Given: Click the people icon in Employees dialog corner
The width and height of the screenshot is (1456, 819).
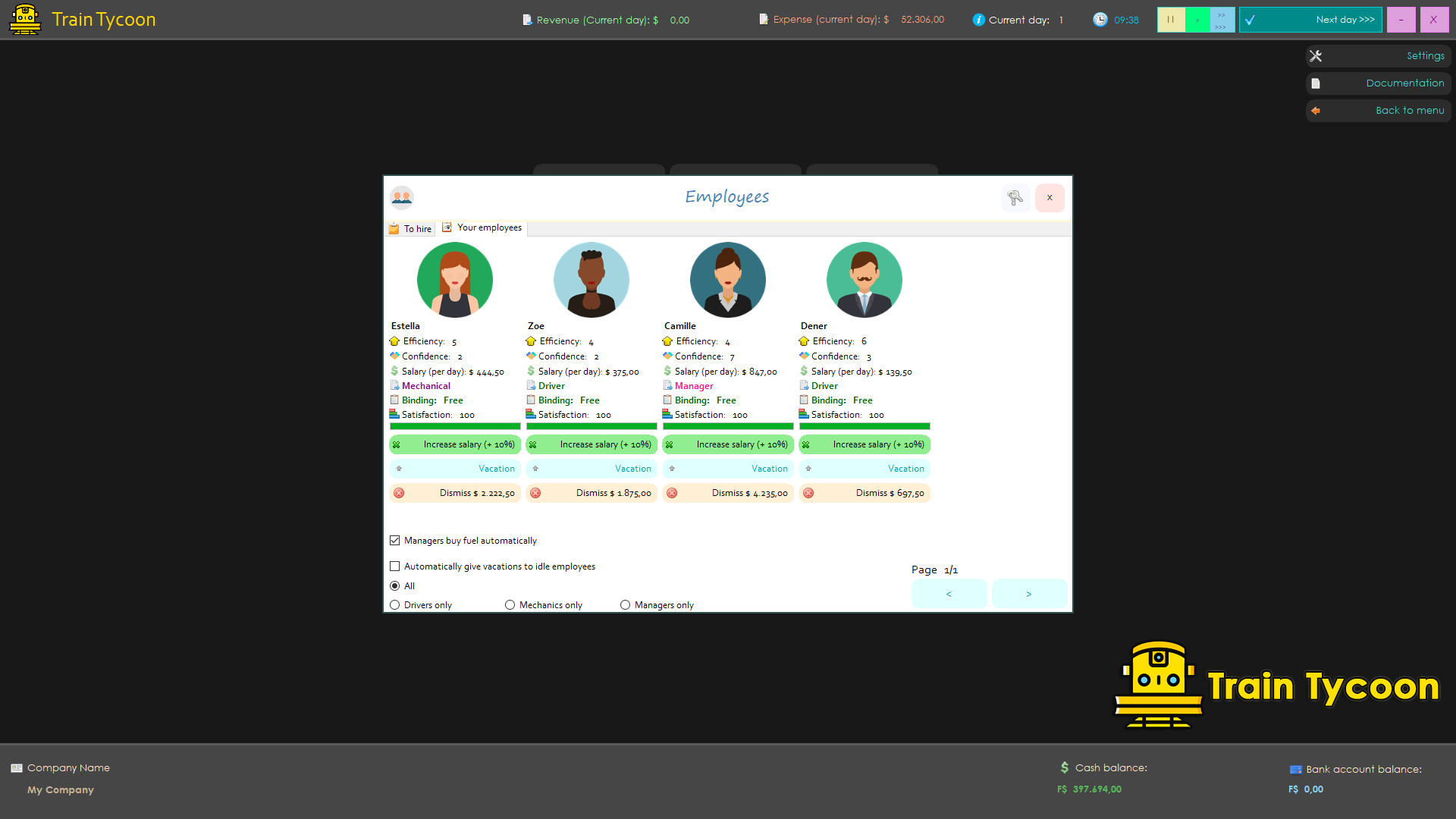Looking at the screenshot, I should [x=402, y=197].
